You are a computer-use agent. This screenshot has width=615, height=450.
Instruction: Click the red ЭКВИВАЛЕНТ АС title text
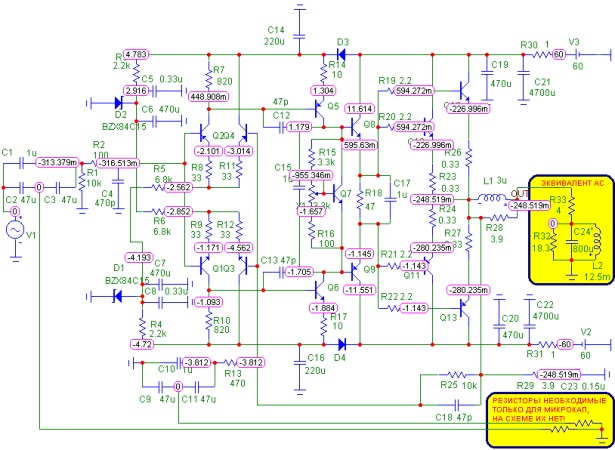(572, 183)
